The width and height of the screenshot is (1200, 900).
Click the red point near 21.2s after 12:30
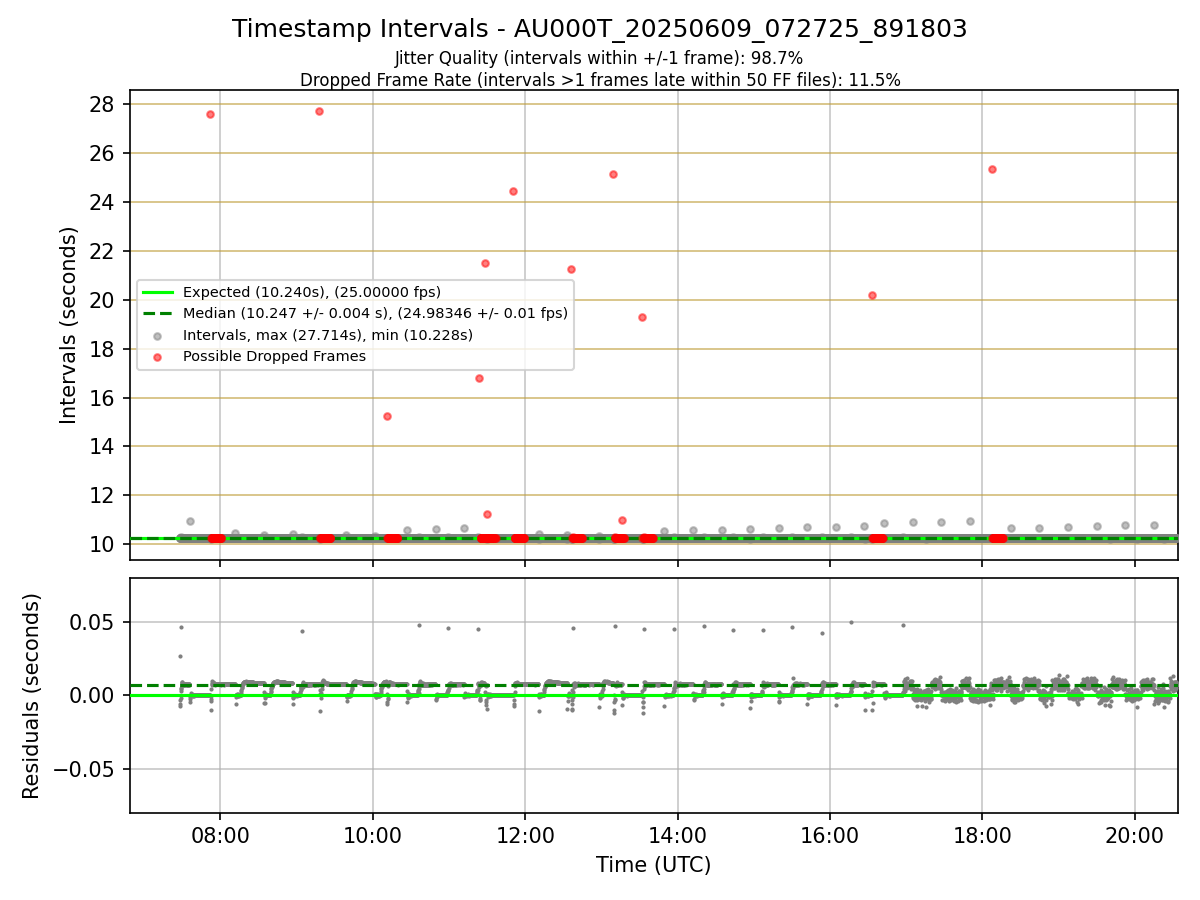(x=571, y=269)
